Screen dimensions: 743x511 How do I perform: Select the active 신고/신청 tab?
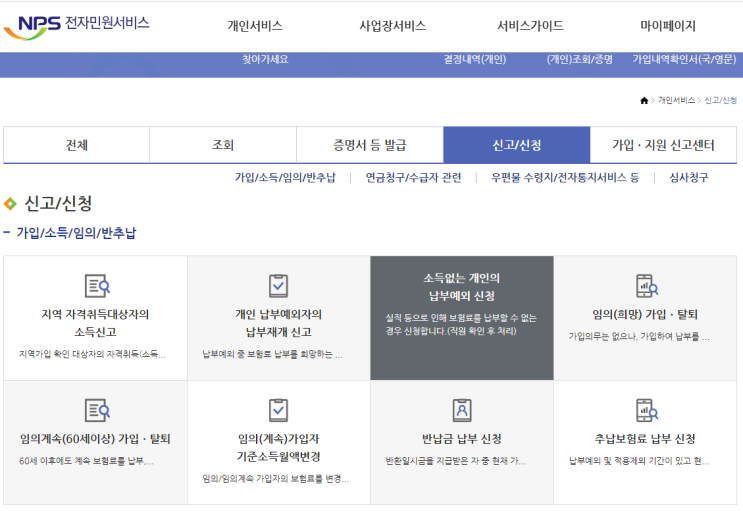pyautogui.click(x=516, y=145)
